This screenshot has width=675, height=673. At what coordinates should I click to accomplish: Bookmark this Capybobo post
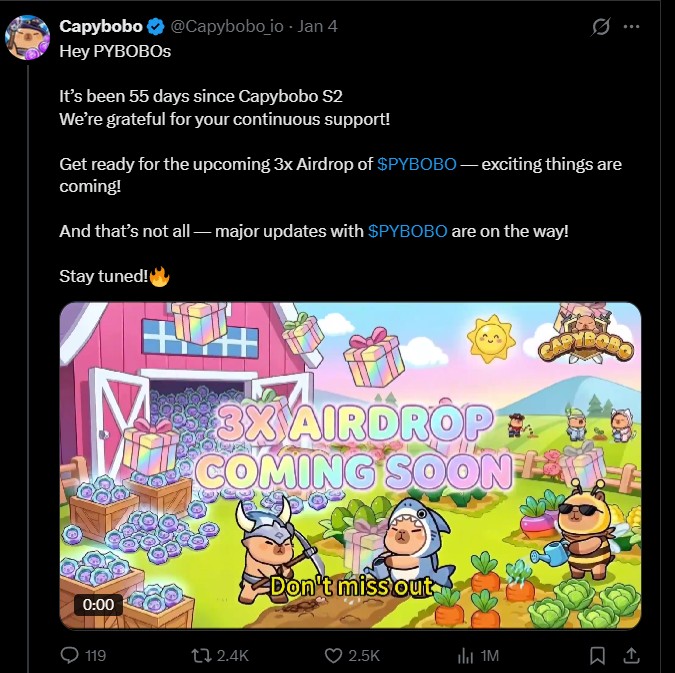tap(597, 656)
